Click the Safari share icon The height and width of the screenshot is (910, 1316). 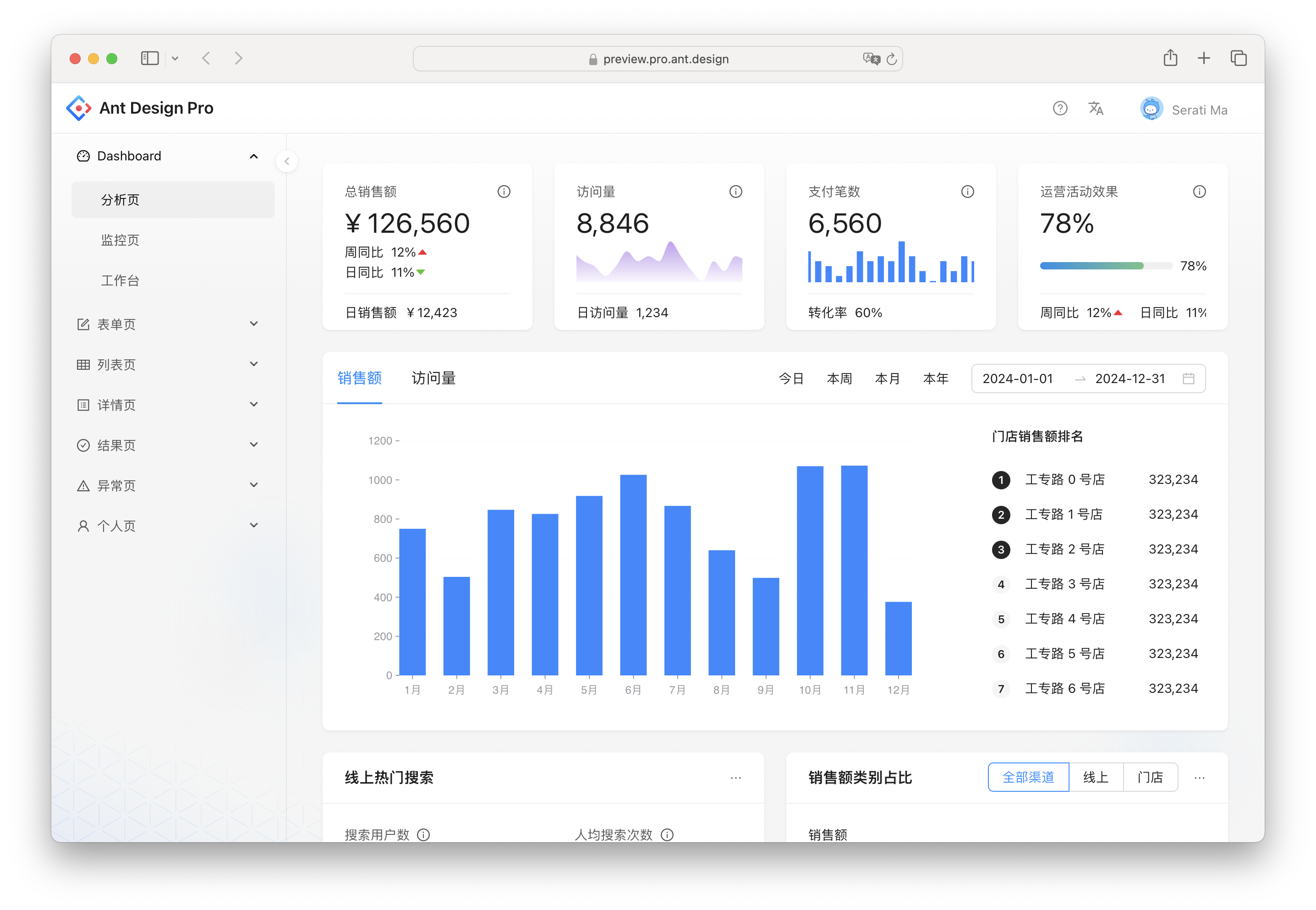(1170, 58)
